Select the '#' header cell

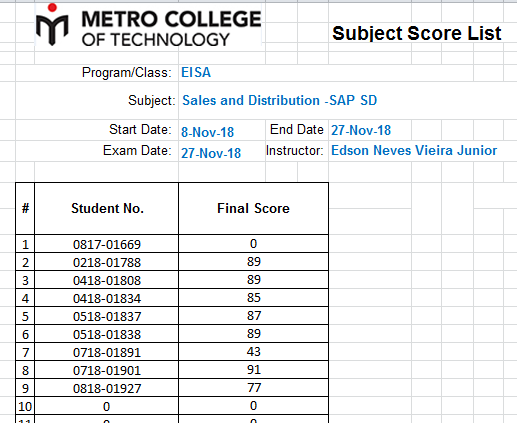click(x=25, y=208)
